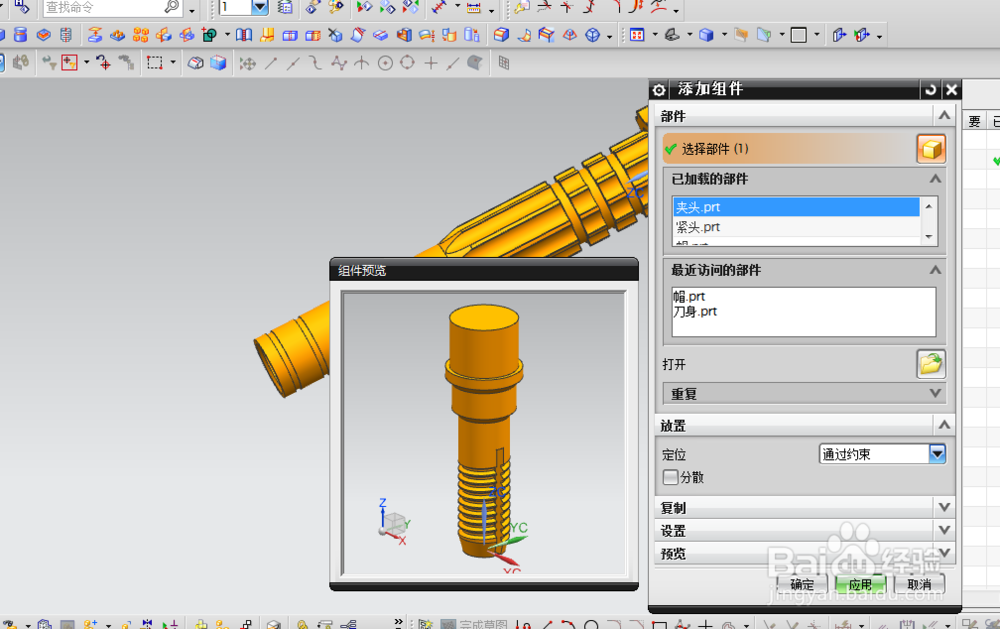Click the Pattern Feature icon with orange cubes
Viewport: 1000px width, 629px height.
[x=141, y=35]
